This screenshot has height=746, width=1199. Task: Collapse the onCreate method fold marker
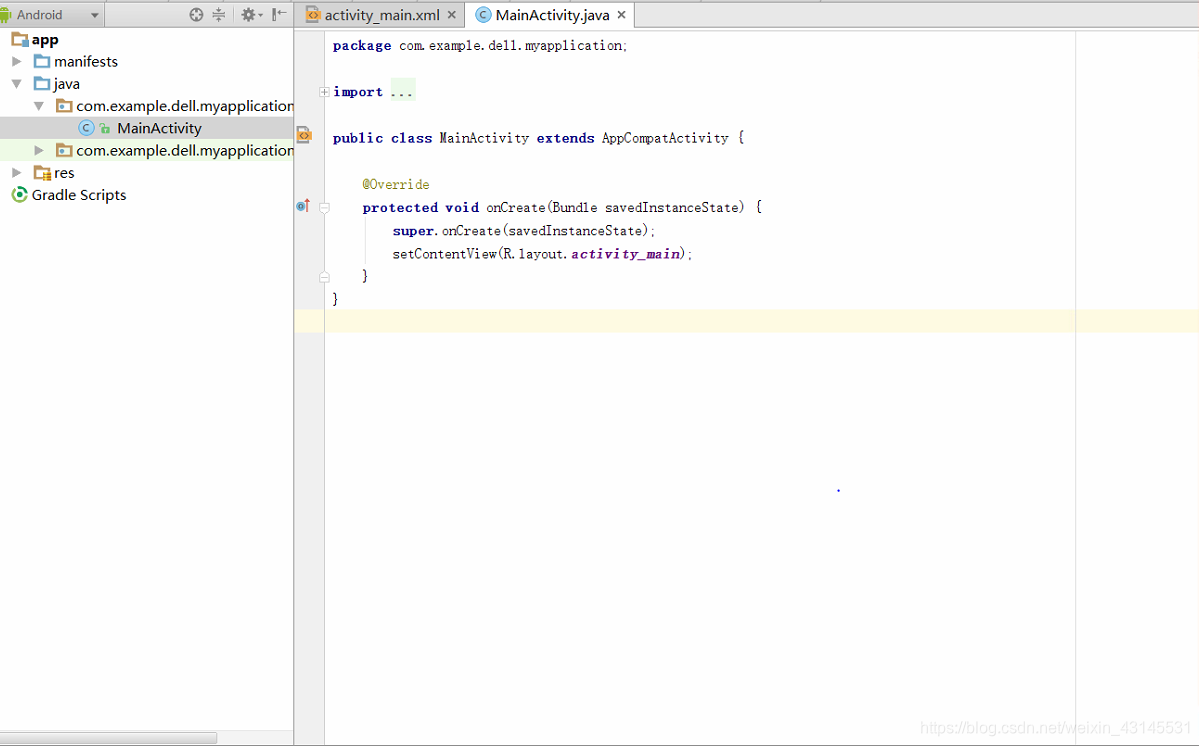click(x=324, y=207)
